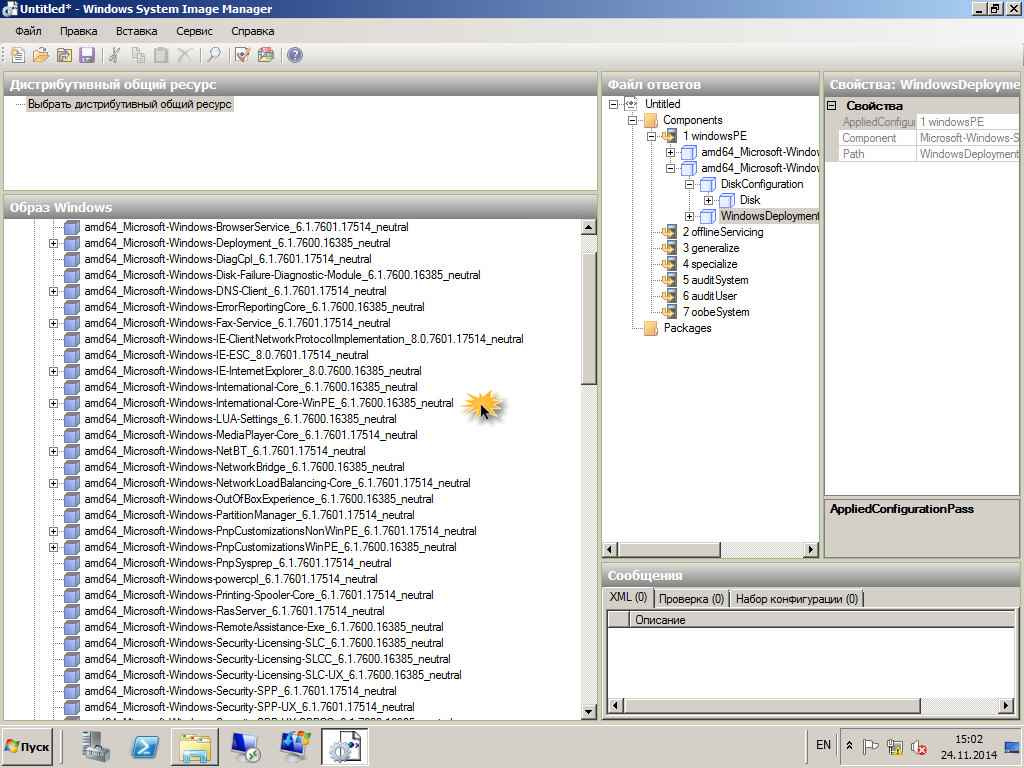Click the Описание column header

tap(822, 620)
